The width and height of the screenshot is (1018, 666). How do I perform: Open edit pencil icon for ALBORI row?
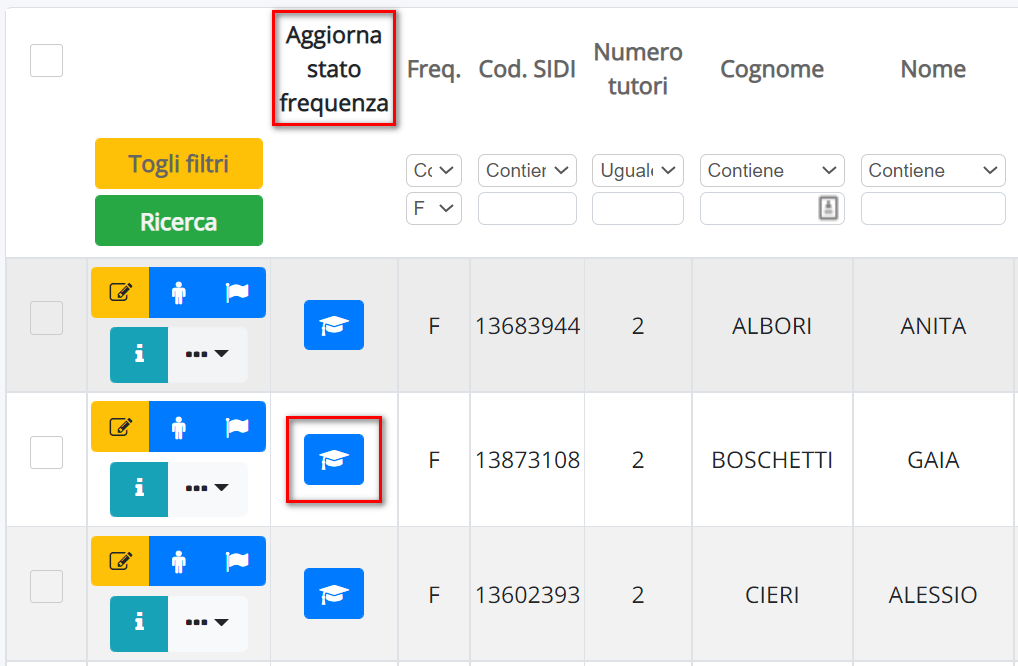(x=120, y=292)
